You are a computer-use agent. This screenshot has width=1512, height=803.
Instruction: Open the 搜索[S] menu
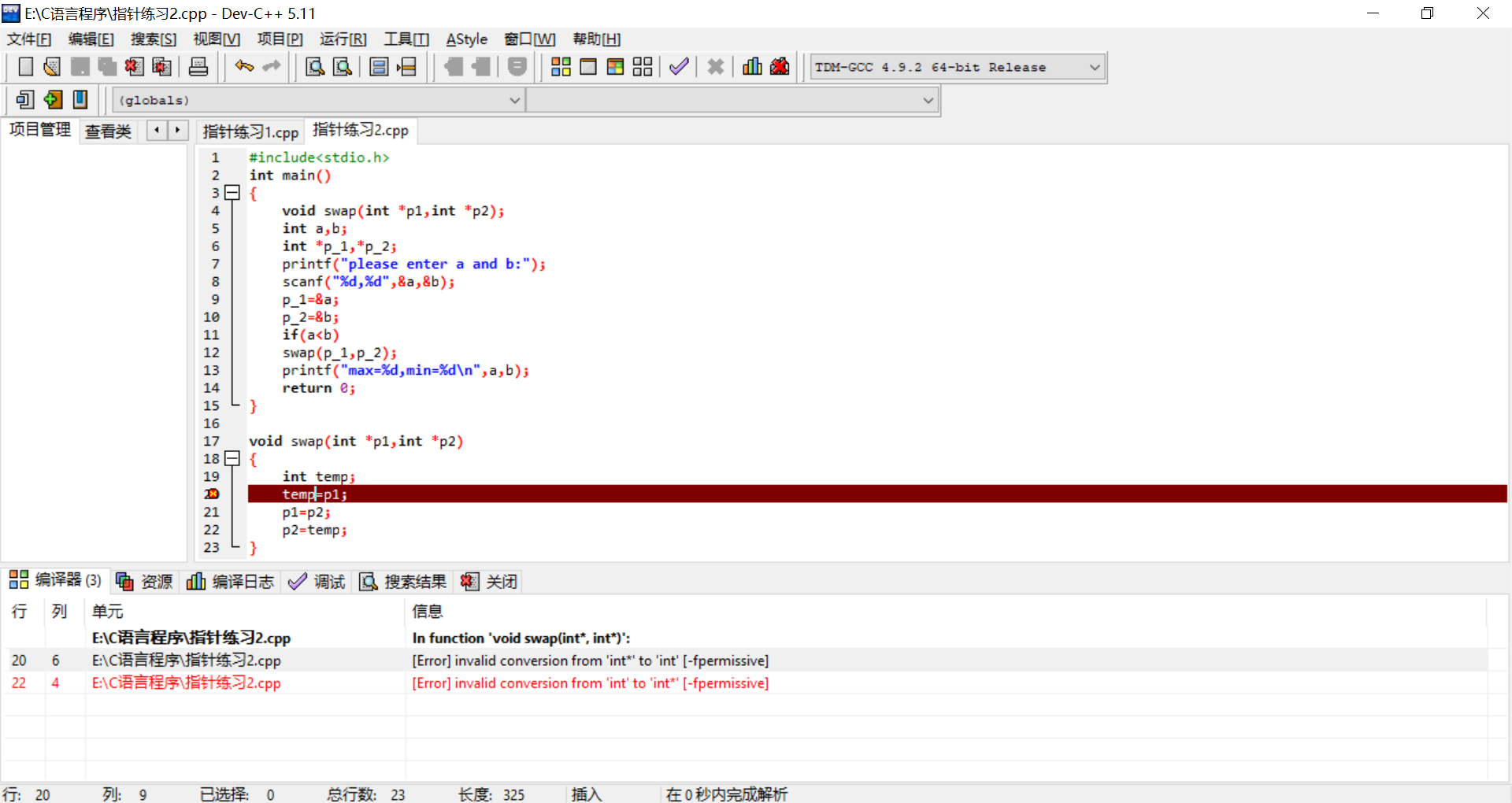pos(154,39)
